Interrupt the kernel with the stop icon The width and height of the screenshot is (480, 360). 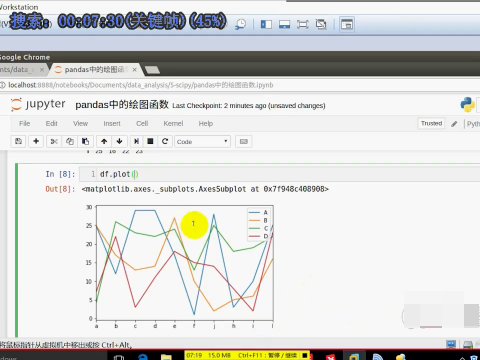point(150,141)
